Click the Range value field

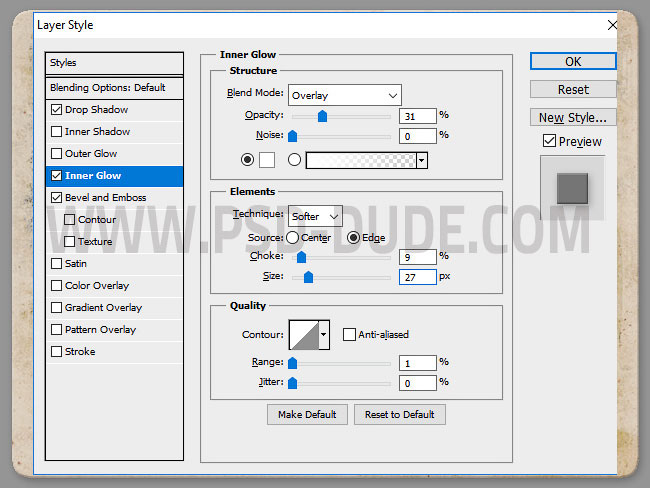(417, 363)
